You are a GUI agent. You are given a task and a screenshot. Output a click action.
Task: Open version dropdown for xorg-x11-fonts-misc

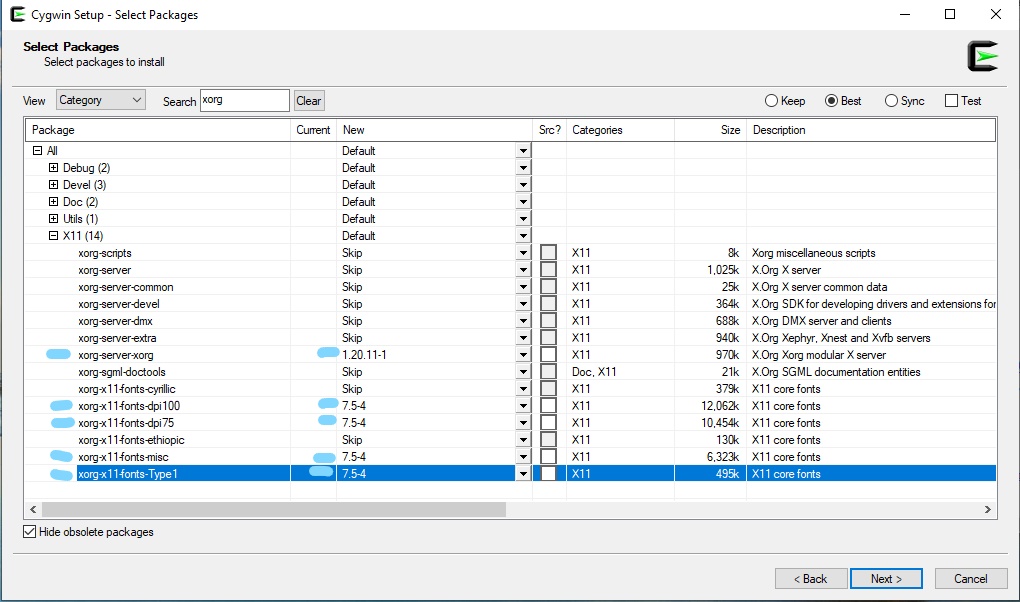[x=523, y=457]
